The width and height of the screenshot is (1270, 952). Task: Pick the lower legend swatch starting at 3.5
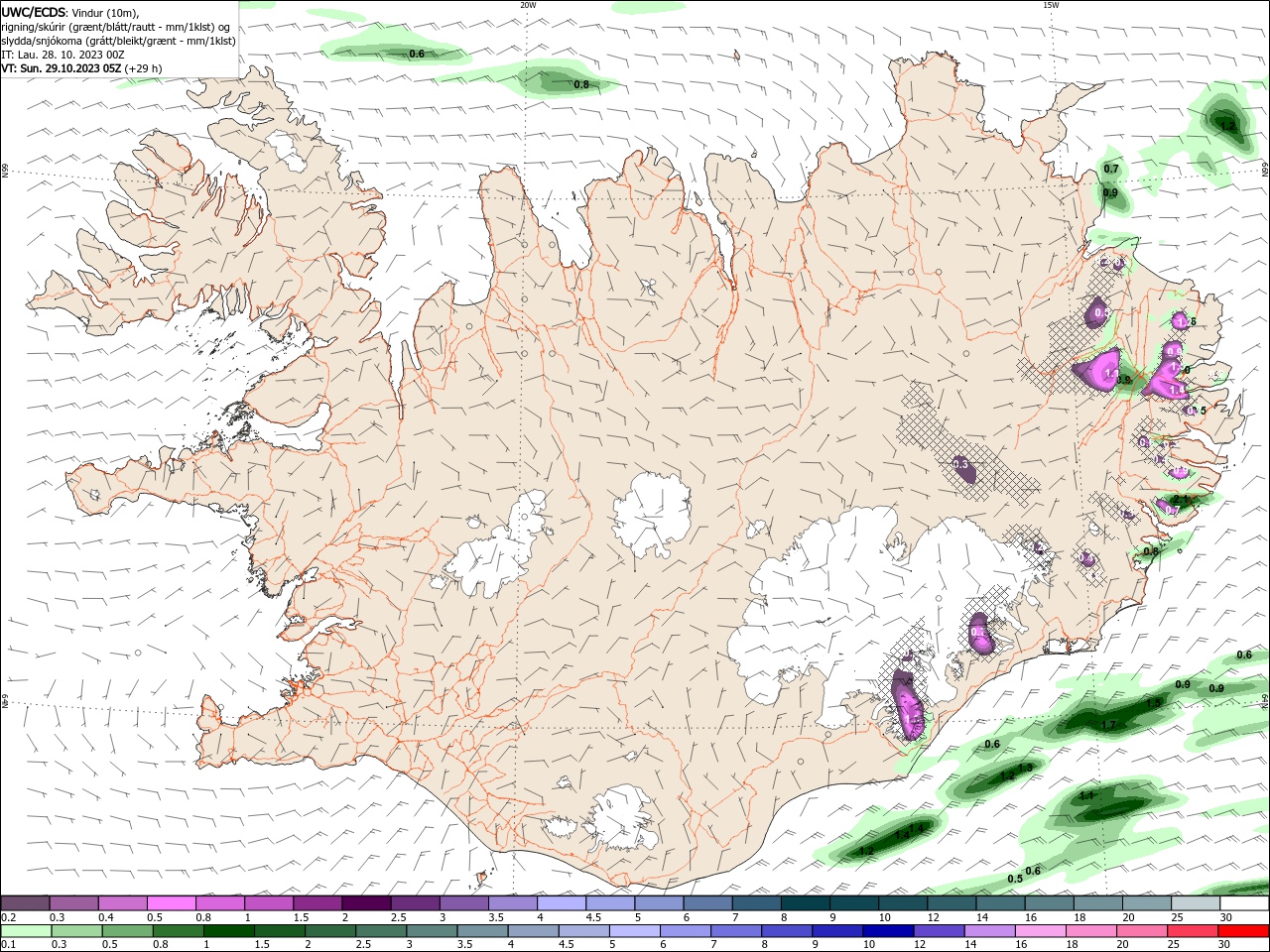point(482,931)
